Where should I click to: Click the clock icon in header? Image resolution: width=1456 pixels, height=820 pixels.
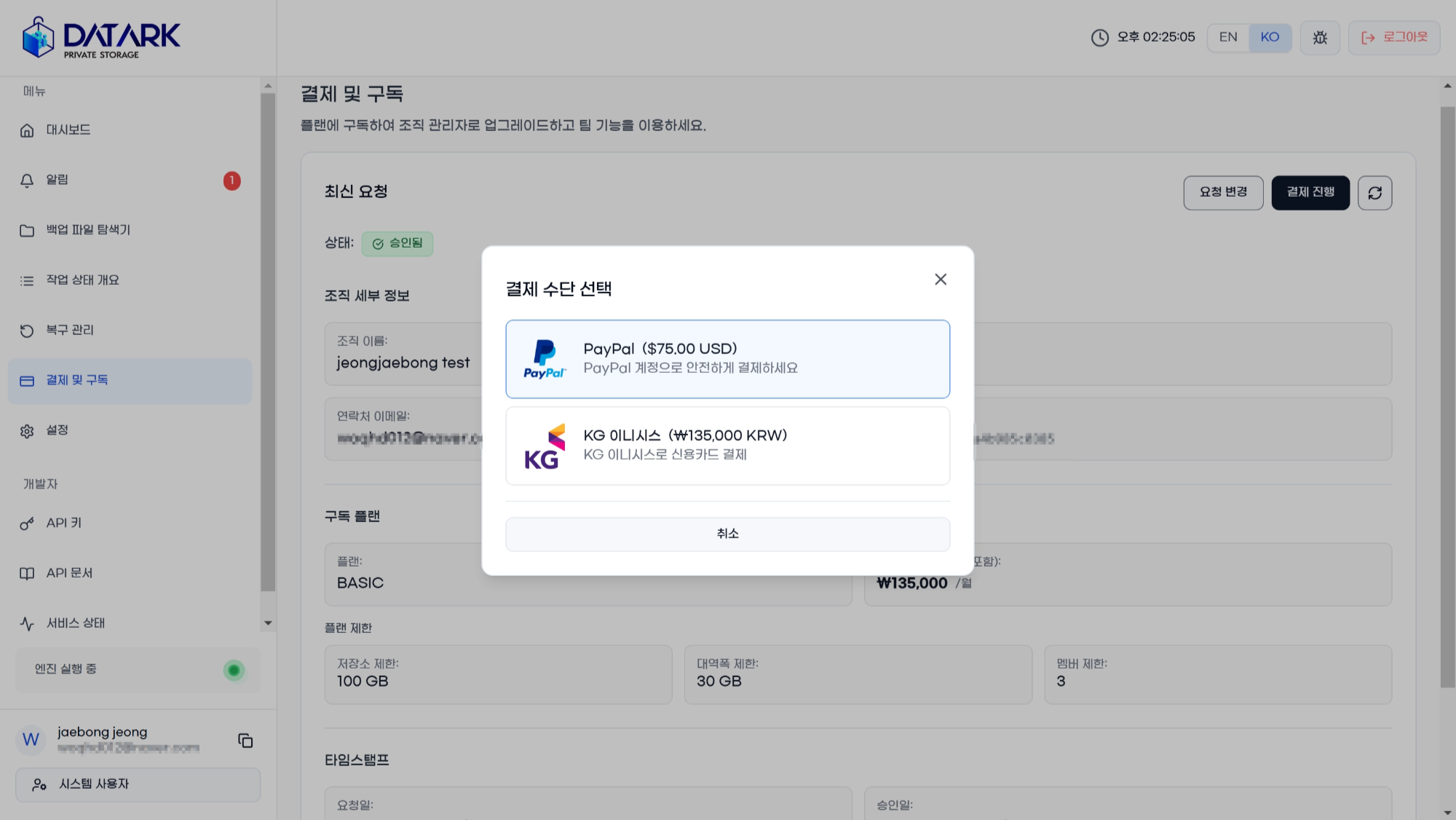tap(1099, 38)
